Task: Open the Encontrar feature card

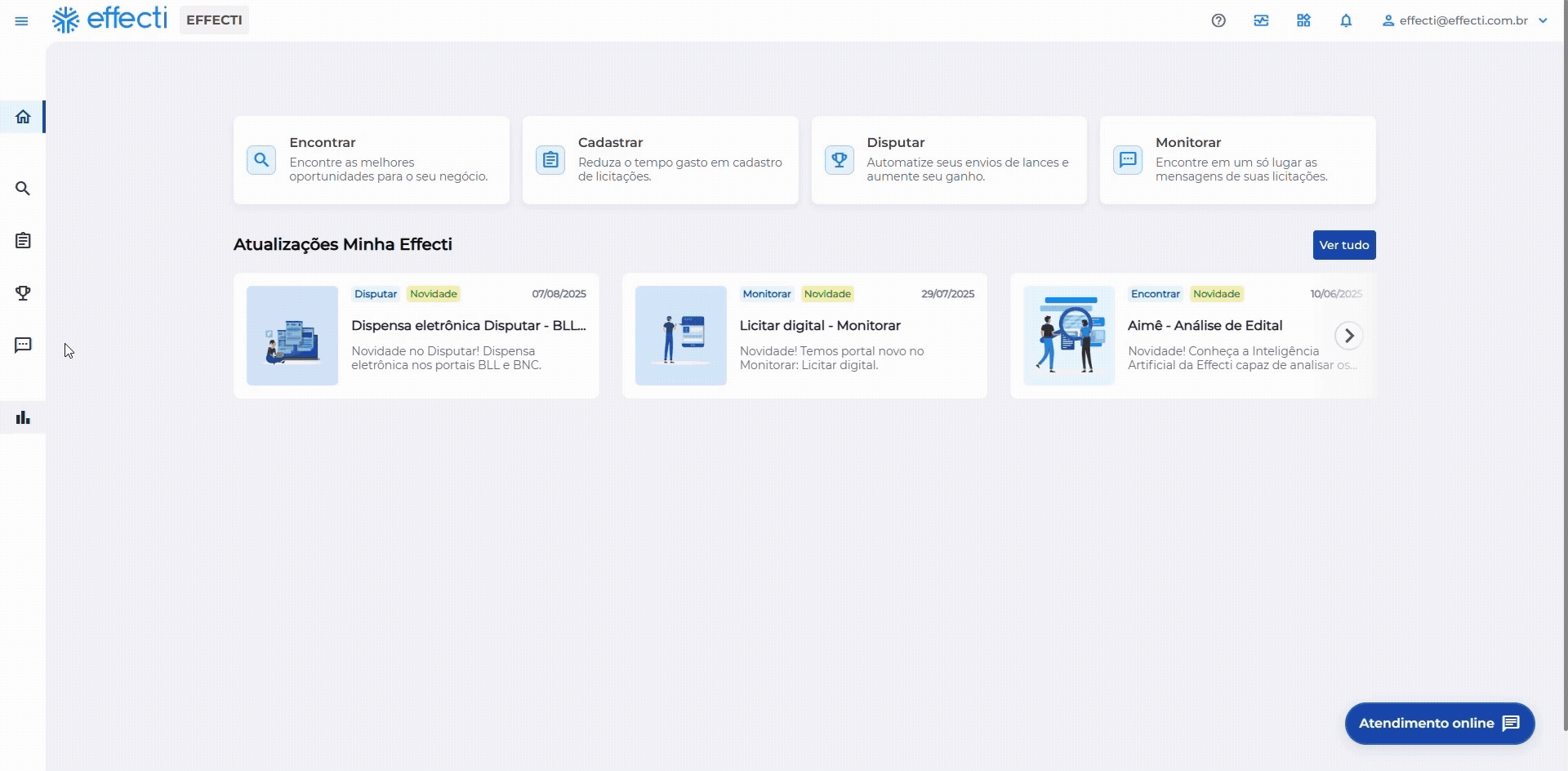Action: click(371, 160)
